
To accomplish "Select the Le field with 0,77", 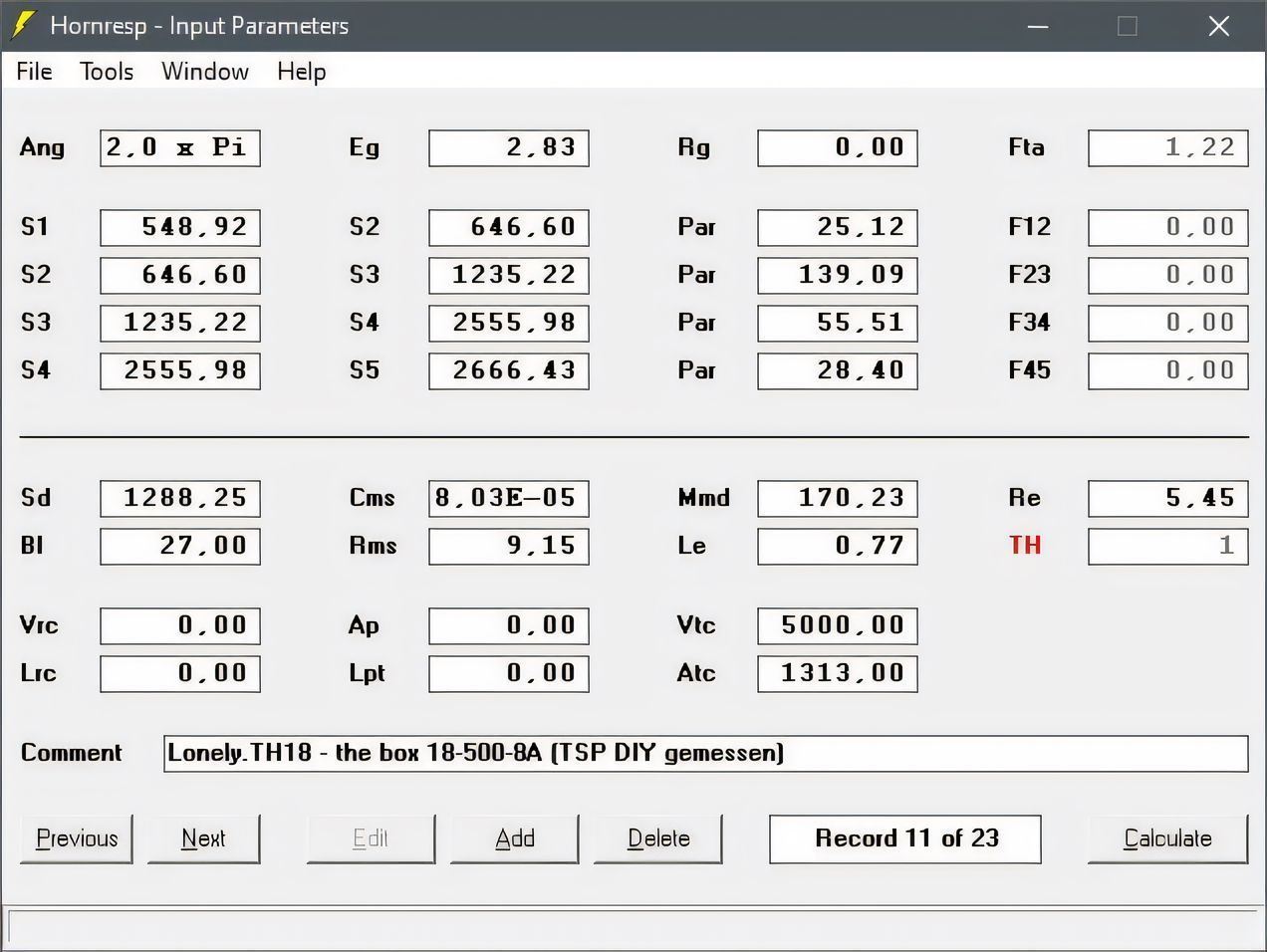I will (x=838, y=546).
